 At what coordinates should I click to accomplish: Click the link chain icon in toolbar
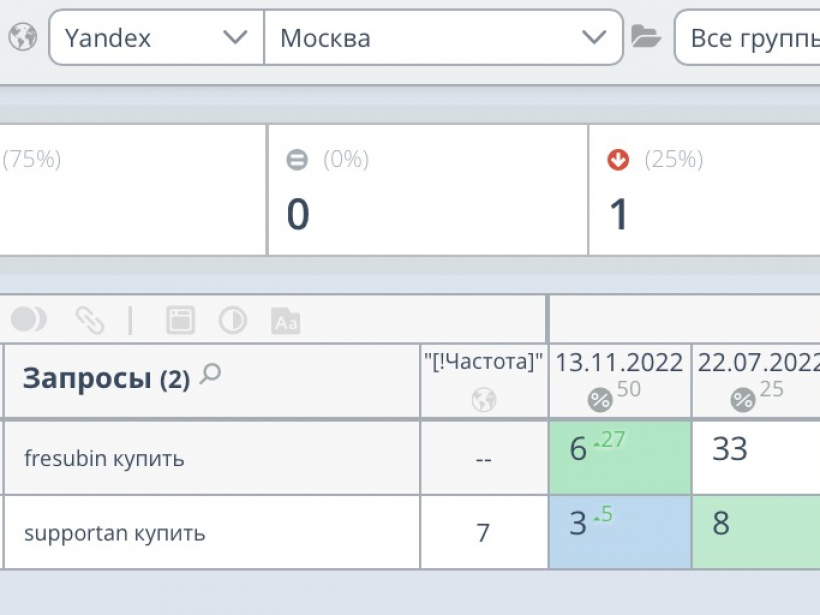(x=90, y=320)
